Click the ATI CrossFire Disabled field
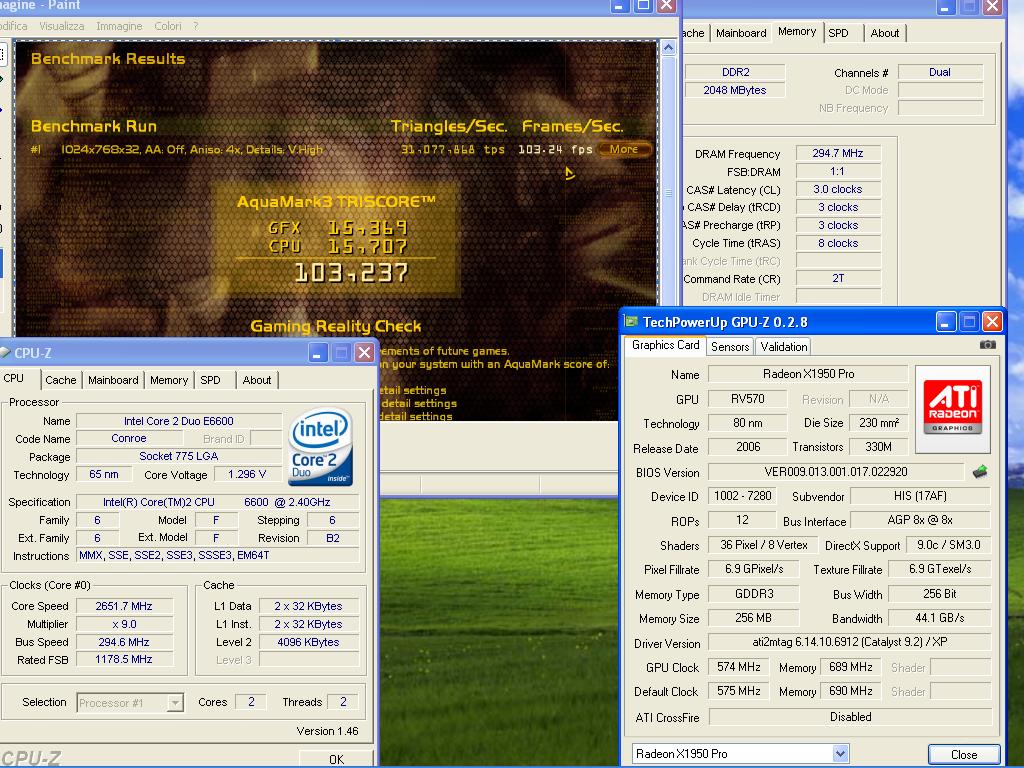 850,717
